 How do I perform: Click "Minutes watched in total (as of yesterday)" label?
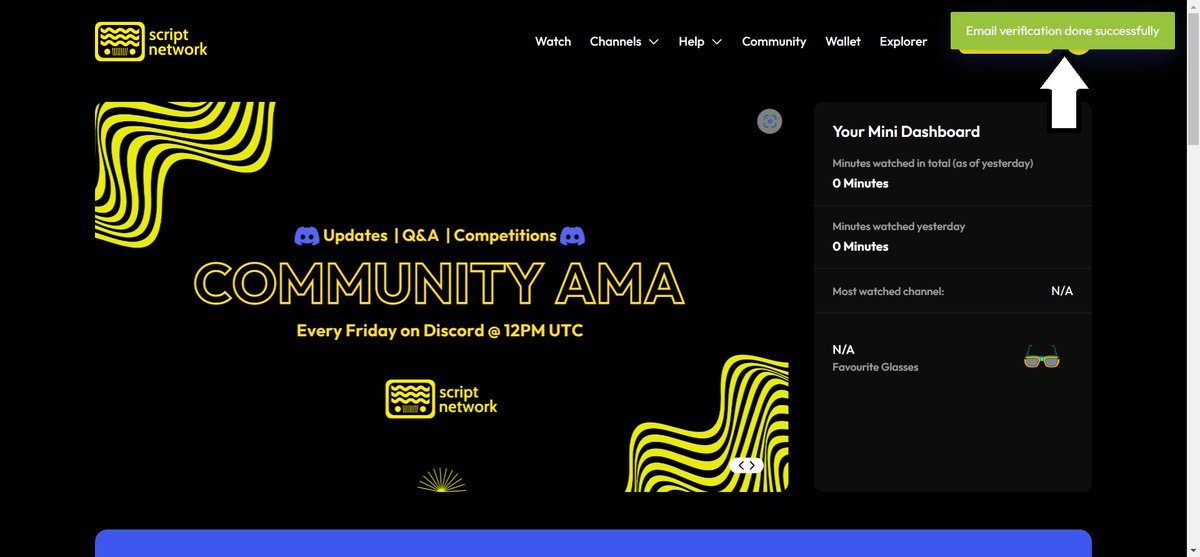point(933,163)
